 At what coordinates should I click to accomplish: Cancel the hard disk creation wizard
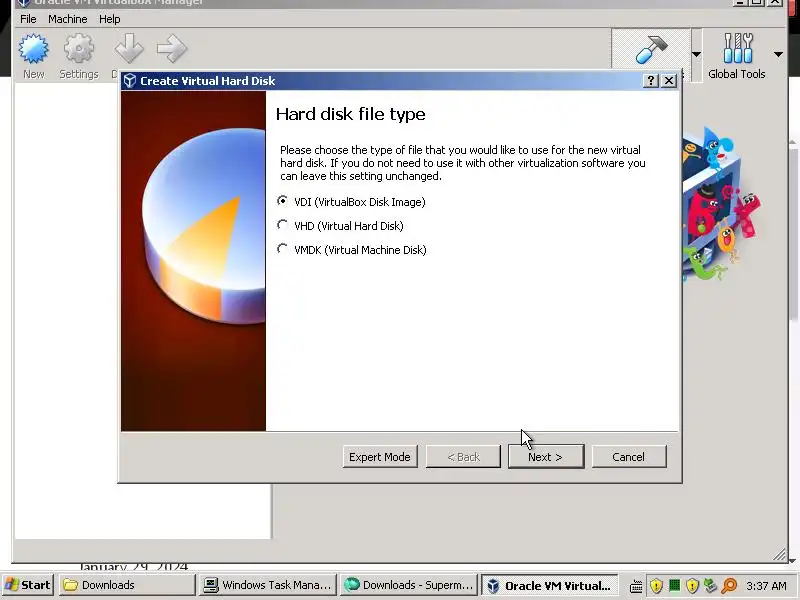629,457
